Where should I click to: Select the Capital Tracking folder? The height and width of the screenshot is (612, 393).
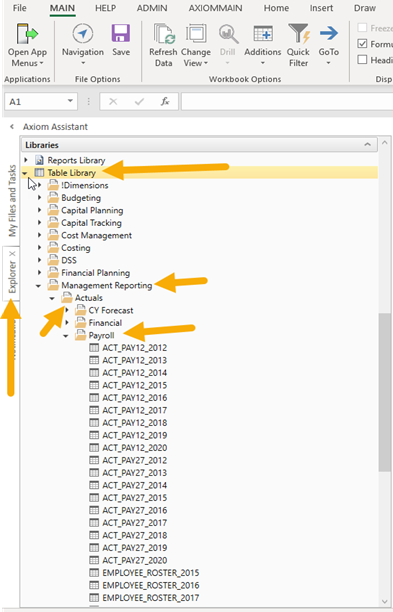(x=91, y=222)
